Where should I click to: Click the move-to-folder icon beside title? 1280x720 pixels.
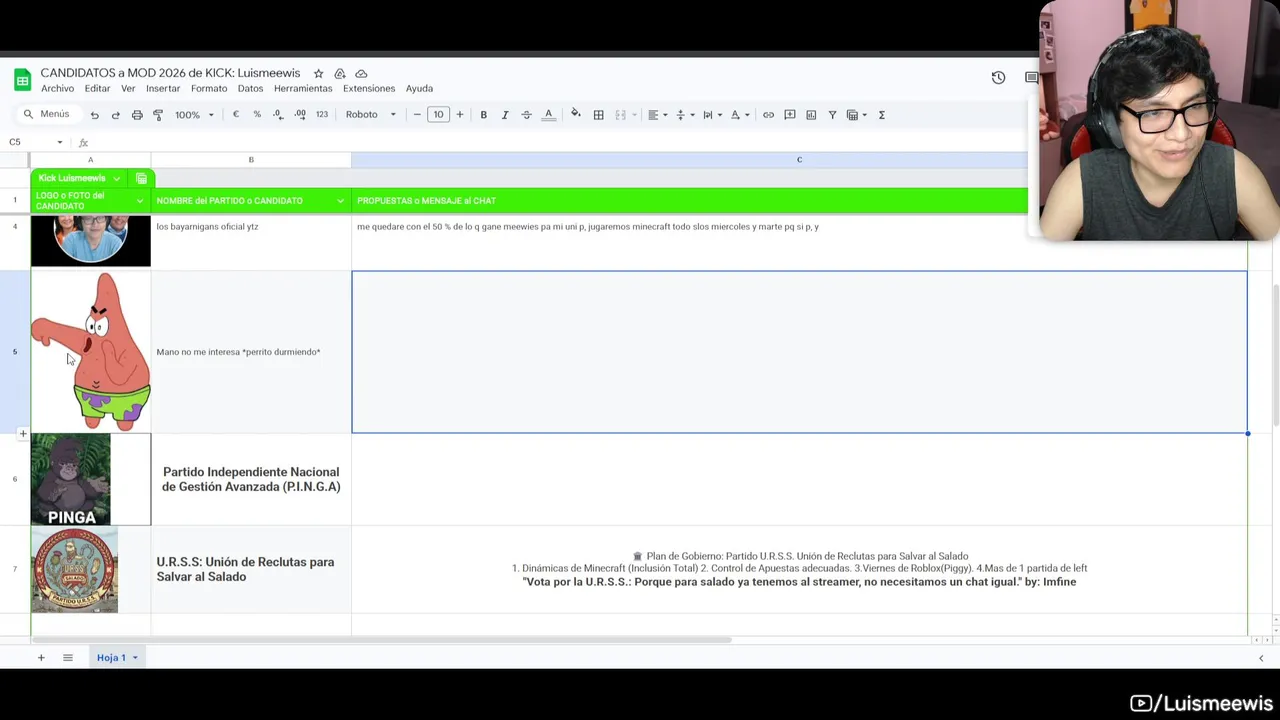340,73
